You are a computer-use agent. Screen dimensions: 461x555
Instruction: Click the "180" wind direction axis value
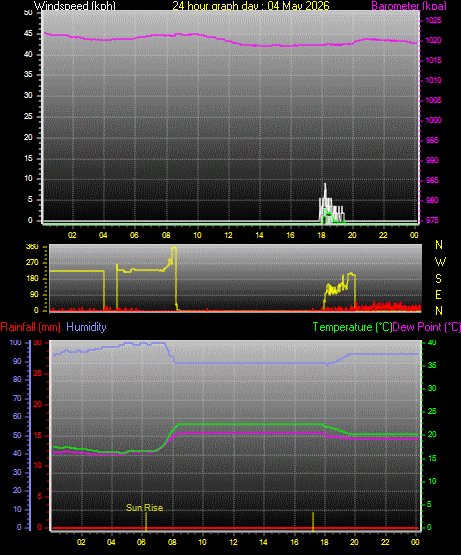point(32,279)
